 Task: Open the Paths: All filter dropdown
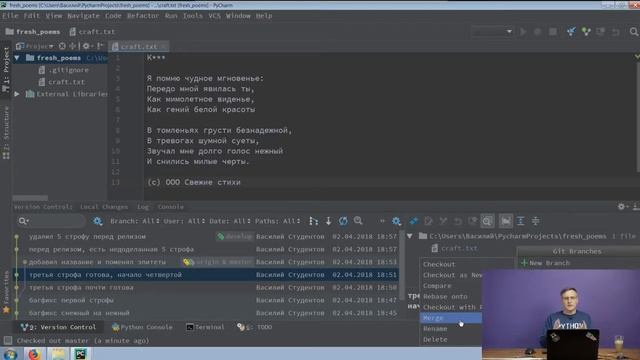[278, 221]
